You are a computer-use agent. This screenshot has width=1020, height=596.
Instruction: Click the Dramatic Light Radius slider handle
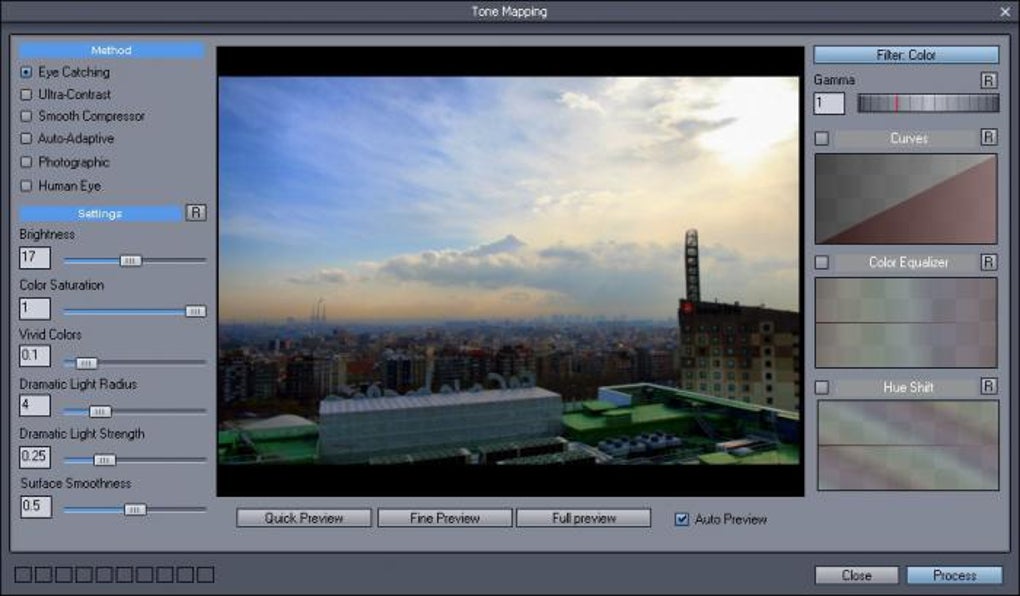coord(100,411)
